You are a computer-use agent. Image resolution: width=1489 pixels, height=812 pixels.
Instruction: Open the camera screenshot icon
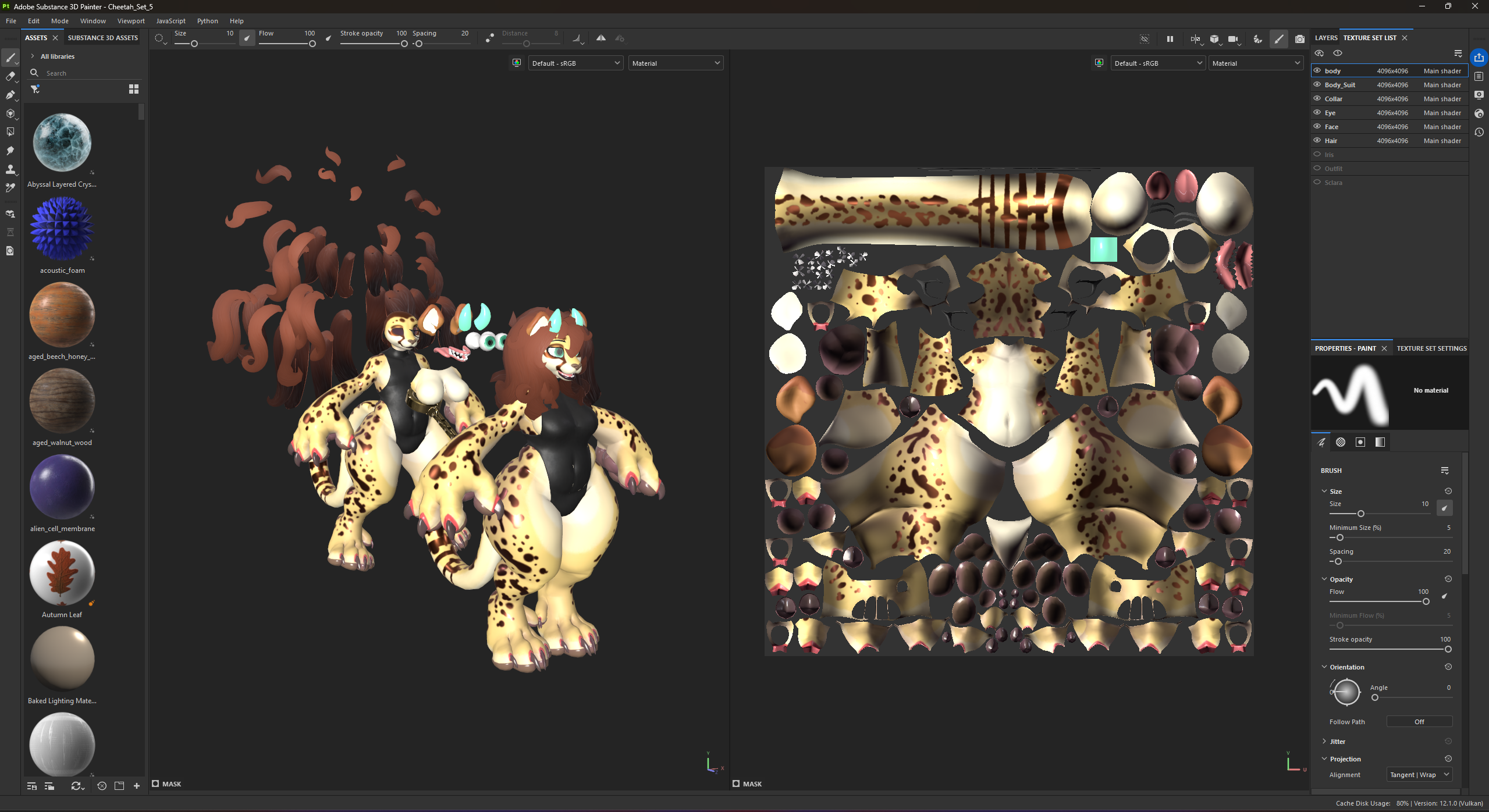[x=1299, y=39]
